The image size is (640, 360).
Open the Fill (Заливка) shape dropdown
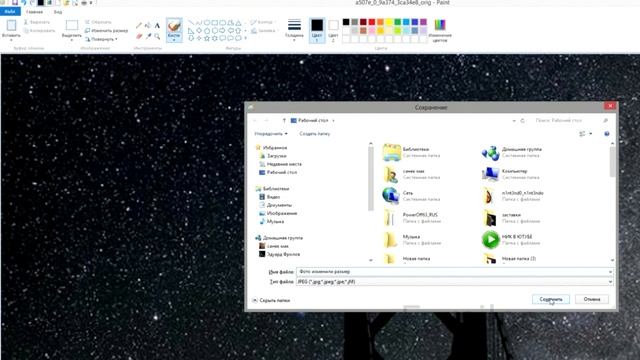[x=264, y=31]
